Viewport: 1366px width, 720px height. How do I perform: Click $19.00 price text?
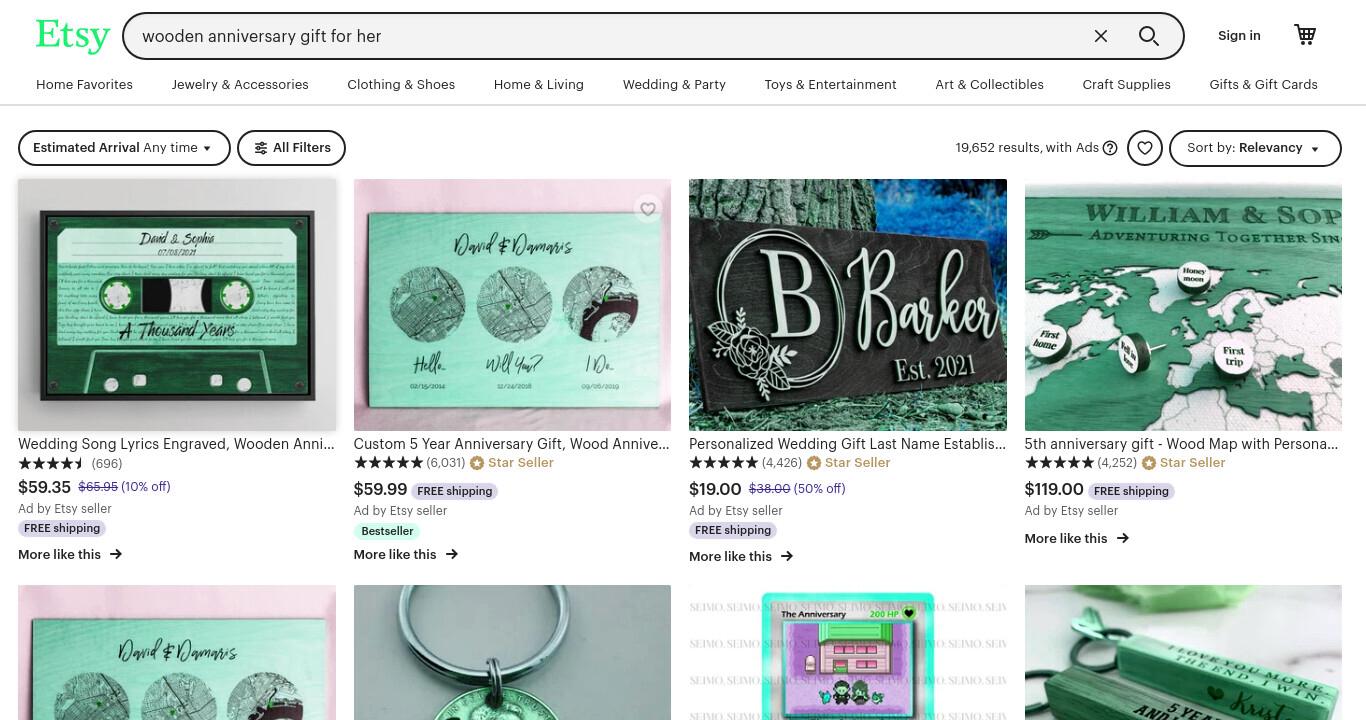[x=715, y=489]
